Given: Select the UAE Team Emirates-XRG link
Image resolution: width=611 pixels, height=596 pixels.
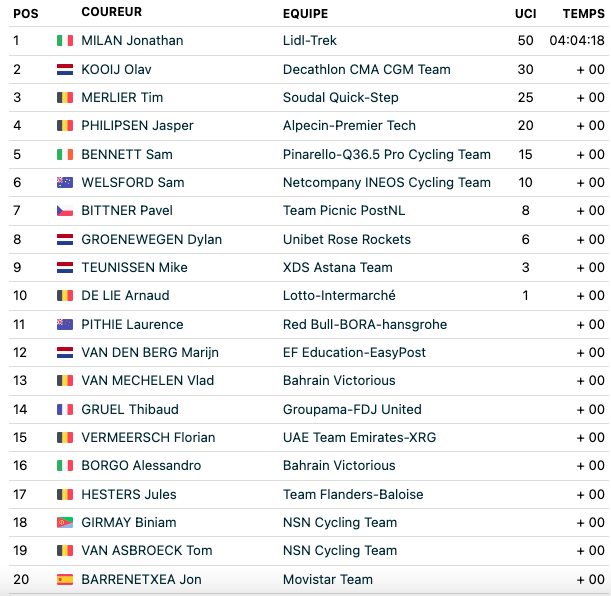Looking at the screenshot, I should [x=359, y=437].
